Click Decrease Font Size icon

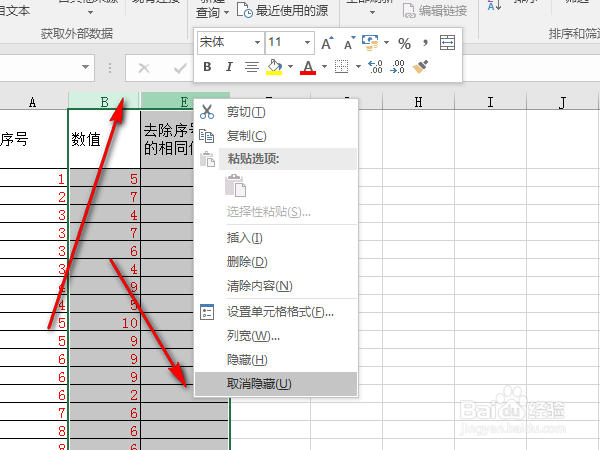[350, 43]
